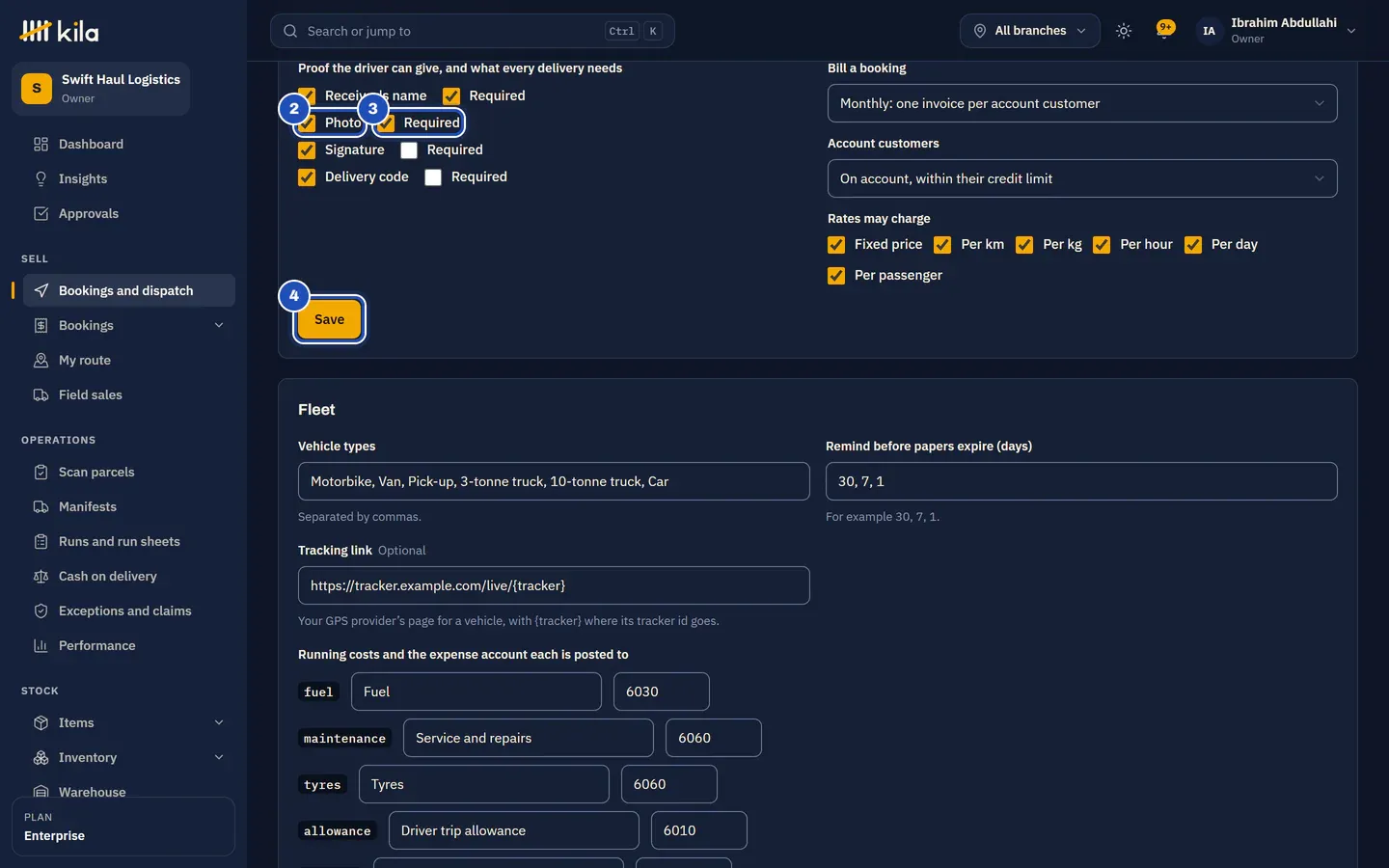Check Required next to Delivery code
The height and width of the screenshot is (868, 1389).
(x=433, y=177)
